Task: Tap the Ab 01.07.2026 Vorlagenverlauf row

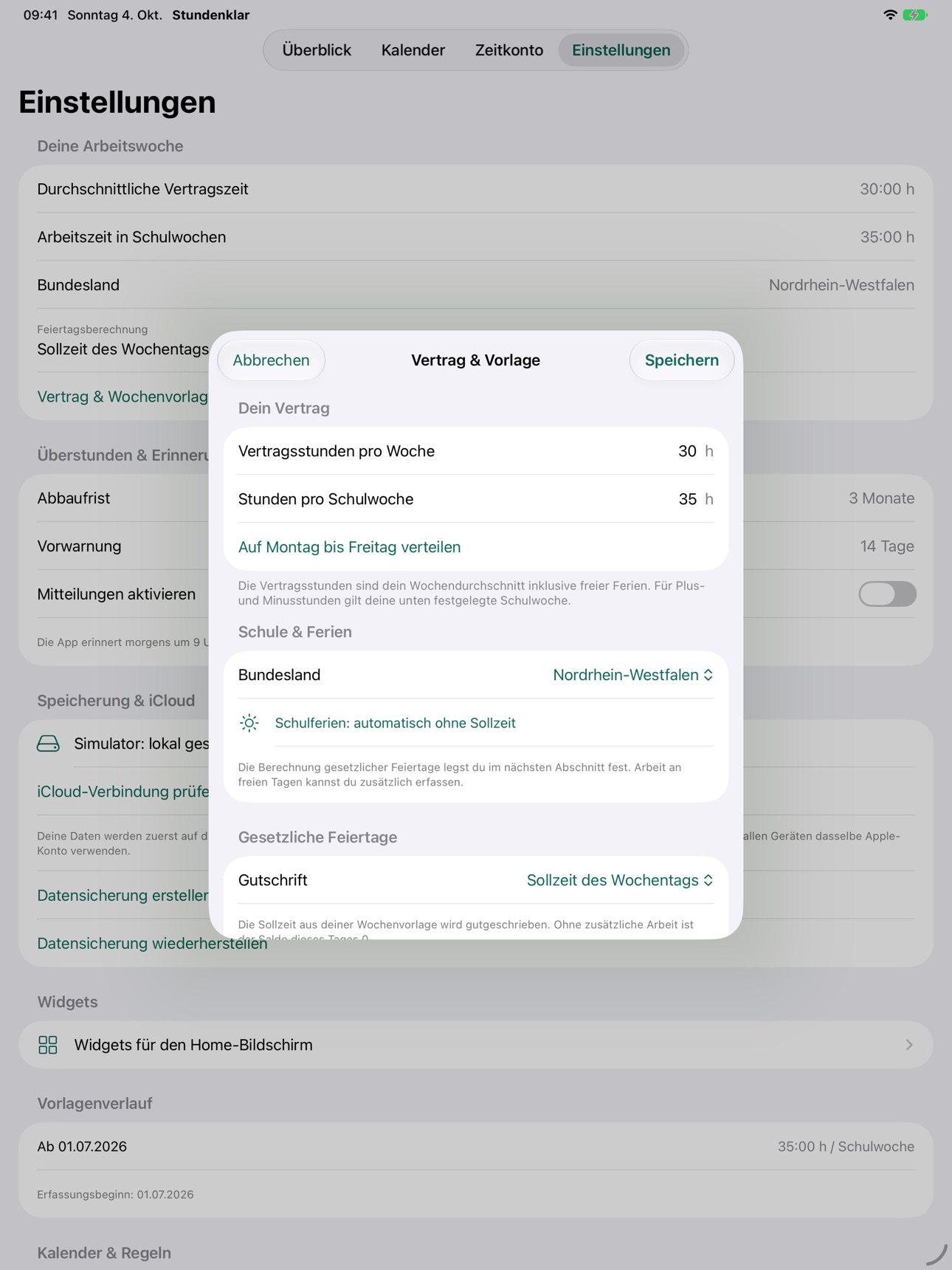Action: tap(476, 1147)
